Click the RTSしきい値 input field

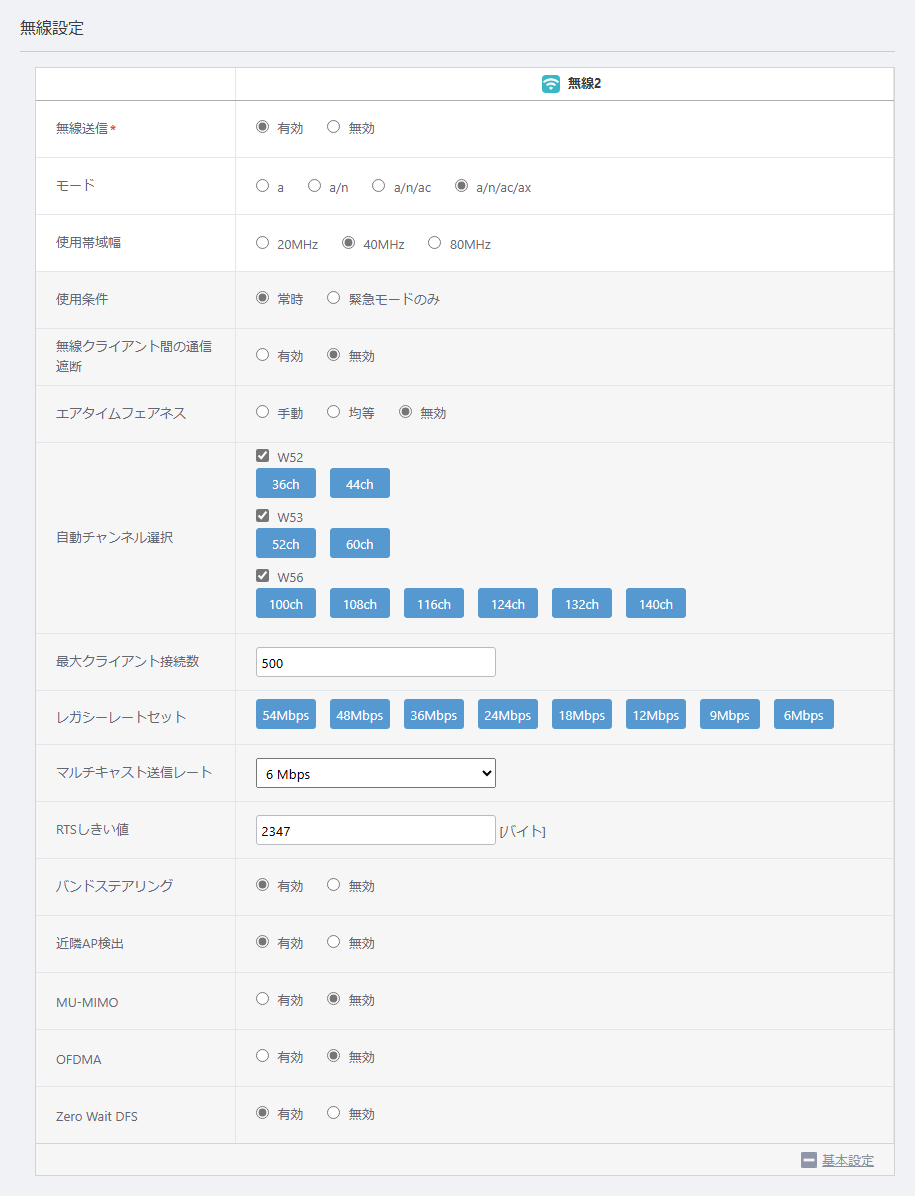point(376,830)
